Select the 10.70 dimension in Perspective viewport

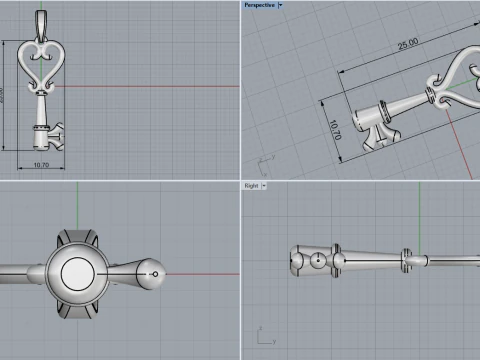coord(335,130)
